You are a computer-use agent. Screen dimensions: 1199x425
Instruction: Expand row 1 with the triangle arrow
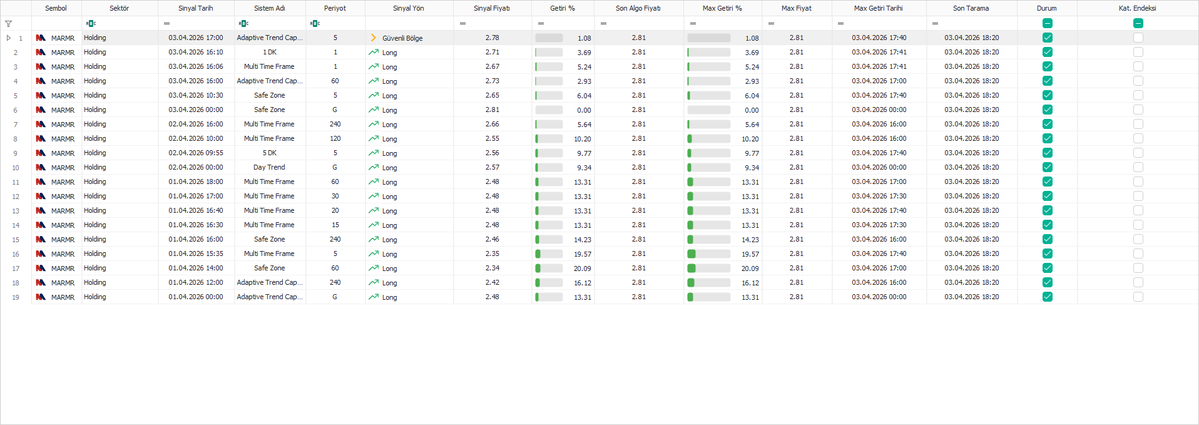pos(8,37)
